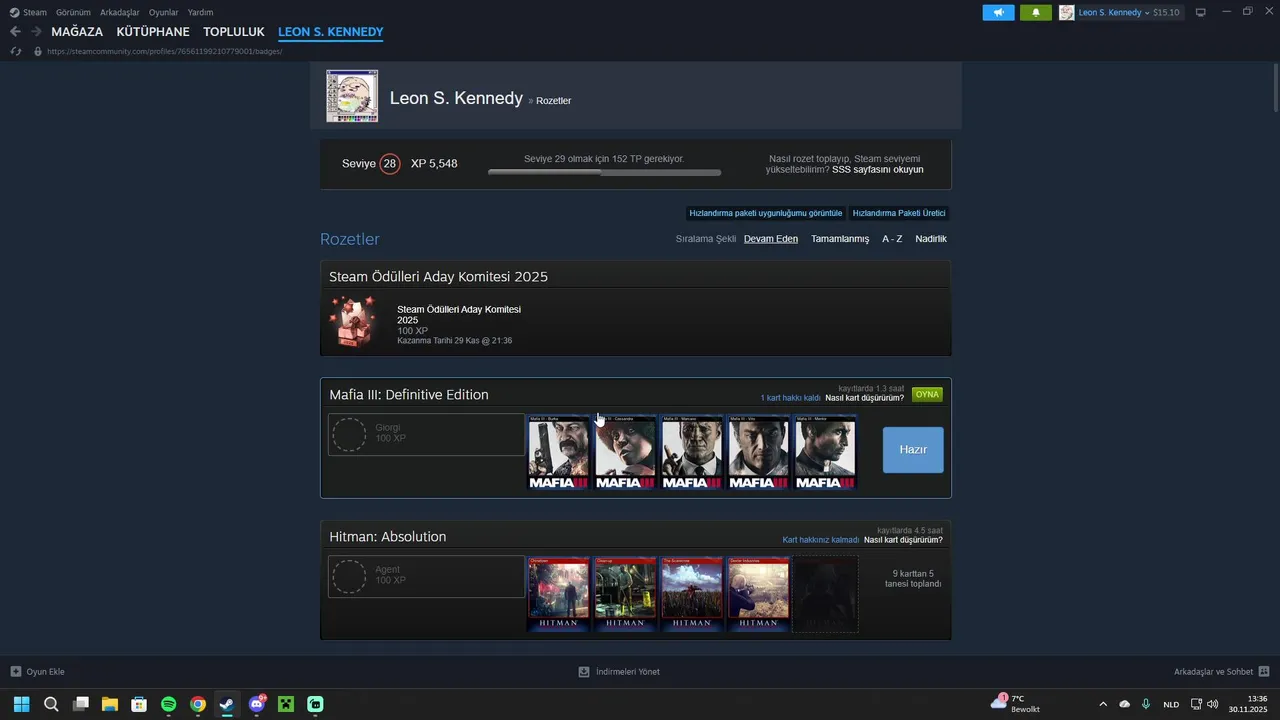
Task: Open the Görünüm menu
Action: click(x=73, y=12)
